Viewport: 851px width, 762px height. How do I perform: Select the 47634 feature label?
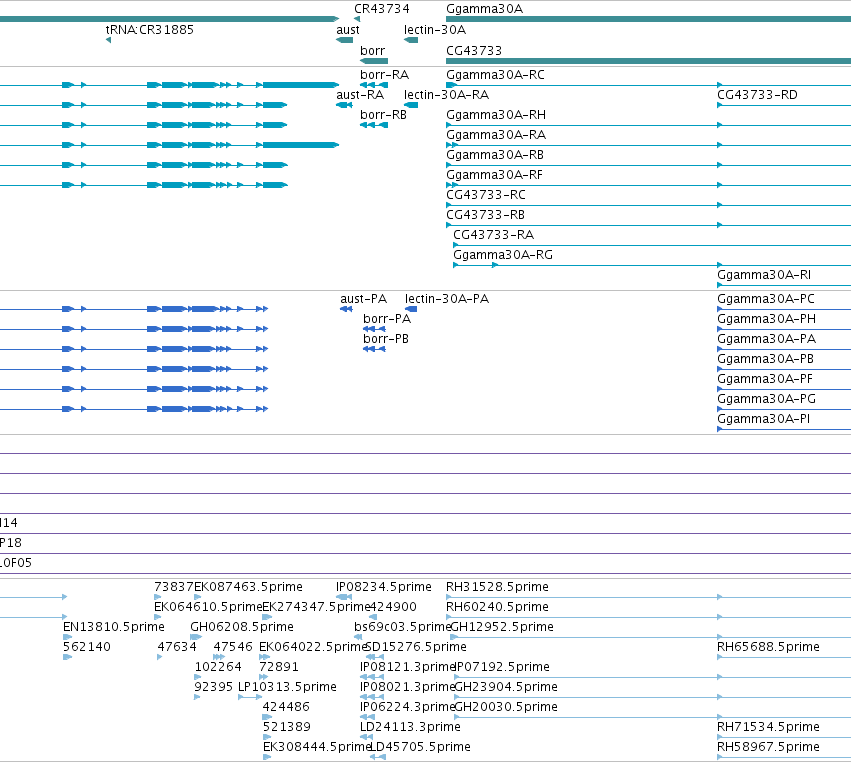pos(177,647)
